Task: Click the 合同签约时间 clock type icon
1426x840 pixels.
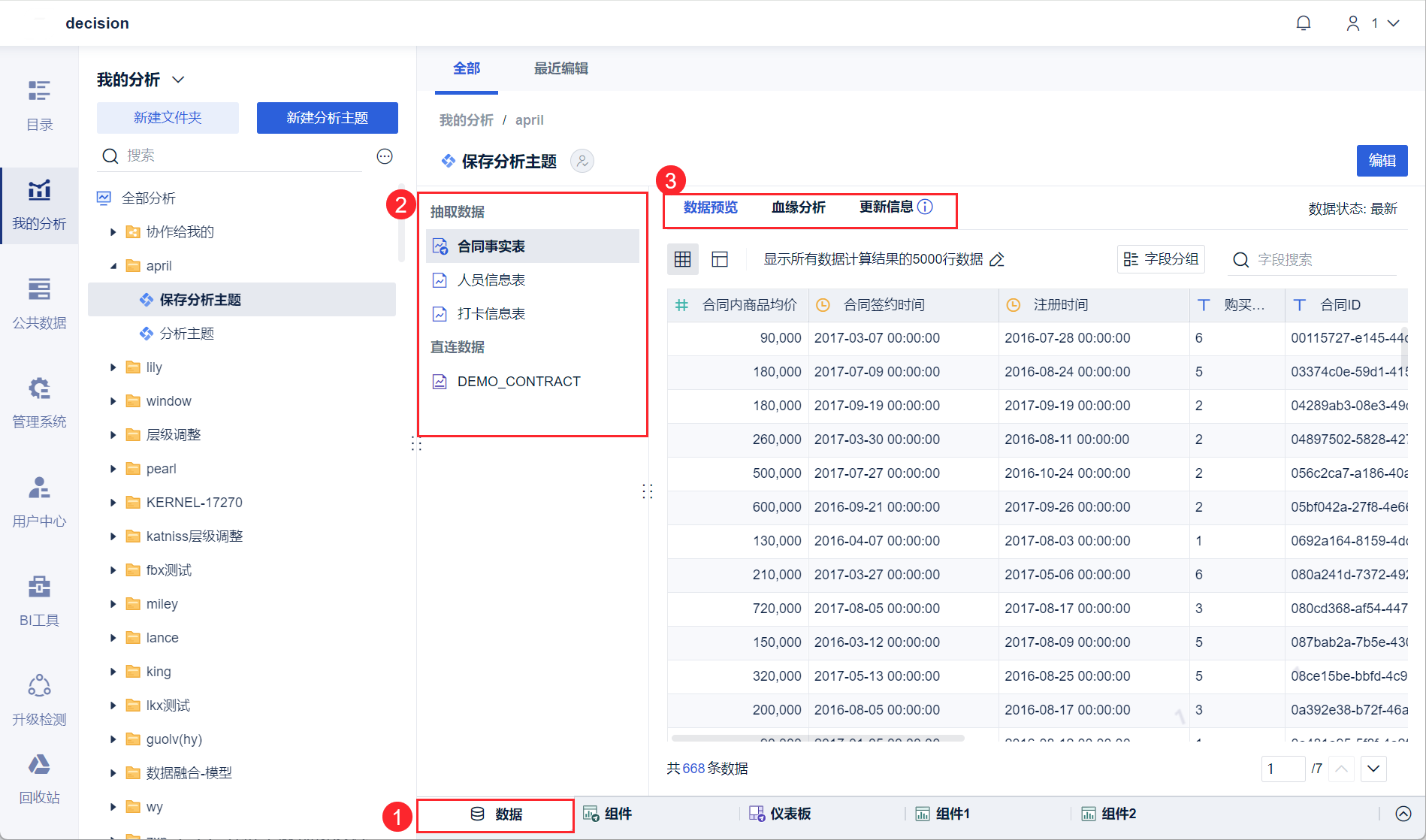Action: point(823,305)
